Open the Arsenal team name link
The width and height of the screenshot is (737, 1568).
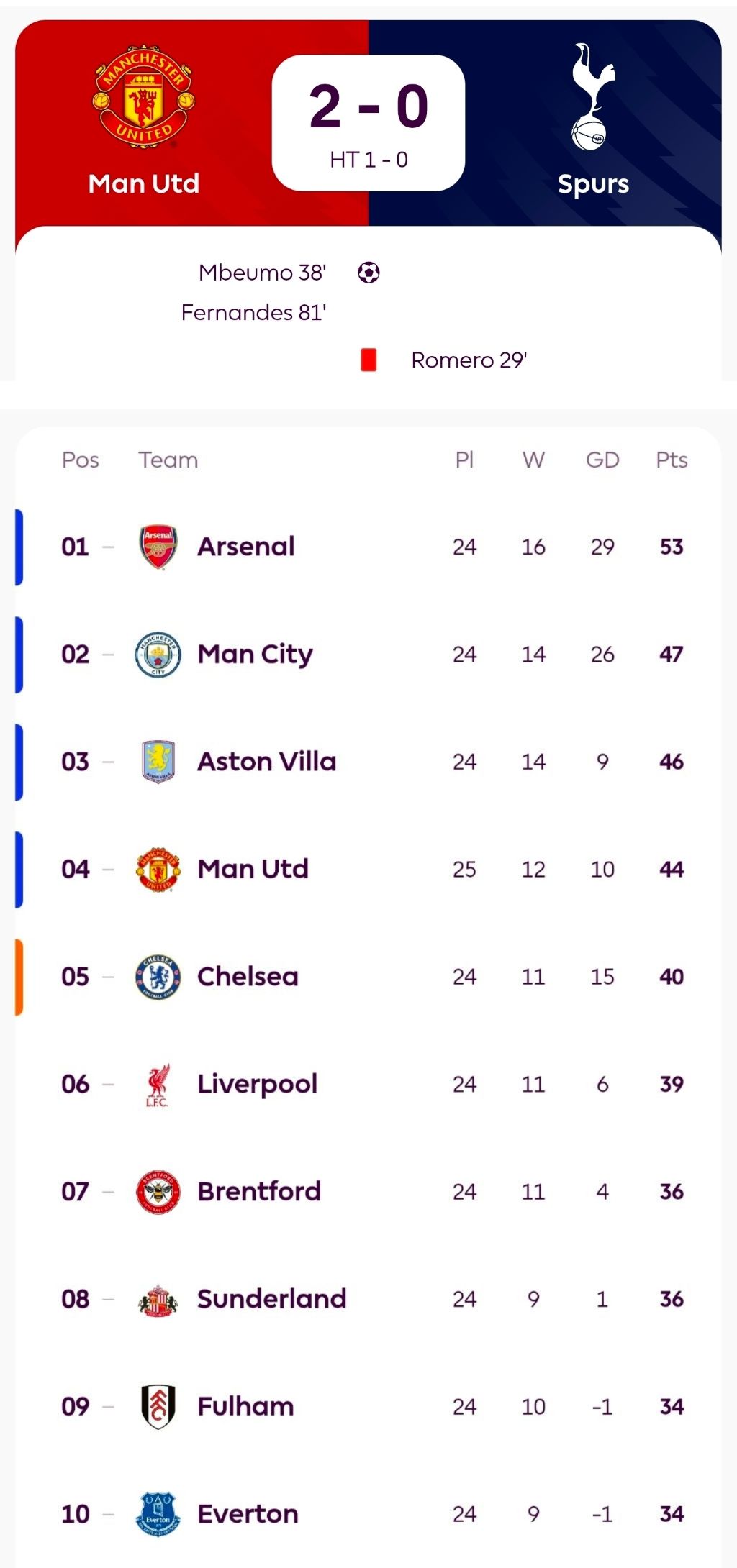(x=246, y=547)
